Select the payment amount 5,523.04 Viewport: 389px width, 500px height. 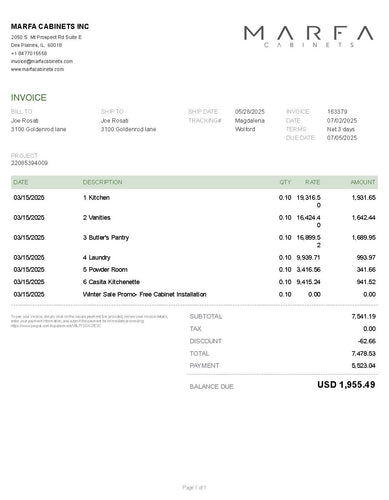[363, 366]
